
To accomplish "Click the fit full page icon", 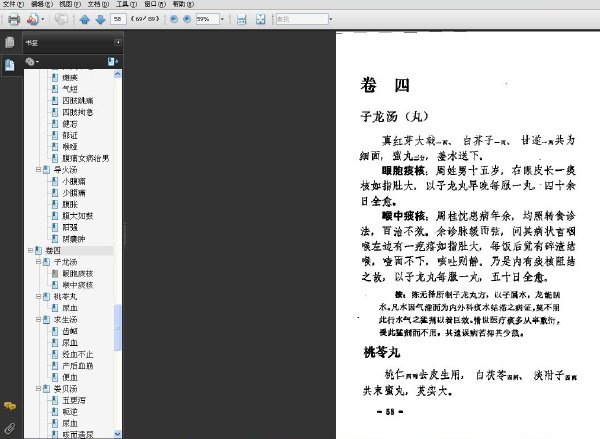I will tap(261, 19).
